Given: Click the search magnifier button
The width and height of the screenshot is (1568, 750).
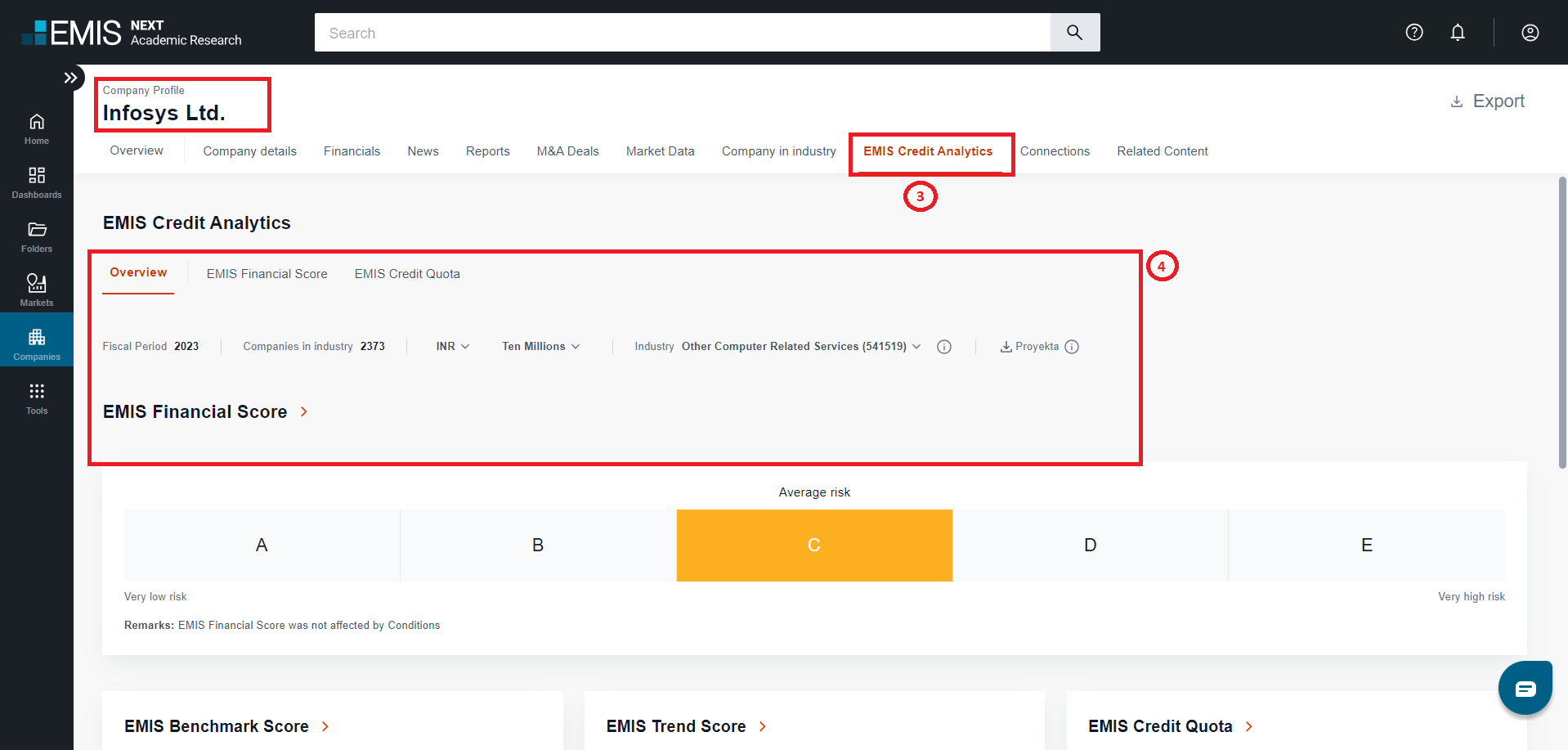Looking at the screenshot, I should tap(1075, 33).
